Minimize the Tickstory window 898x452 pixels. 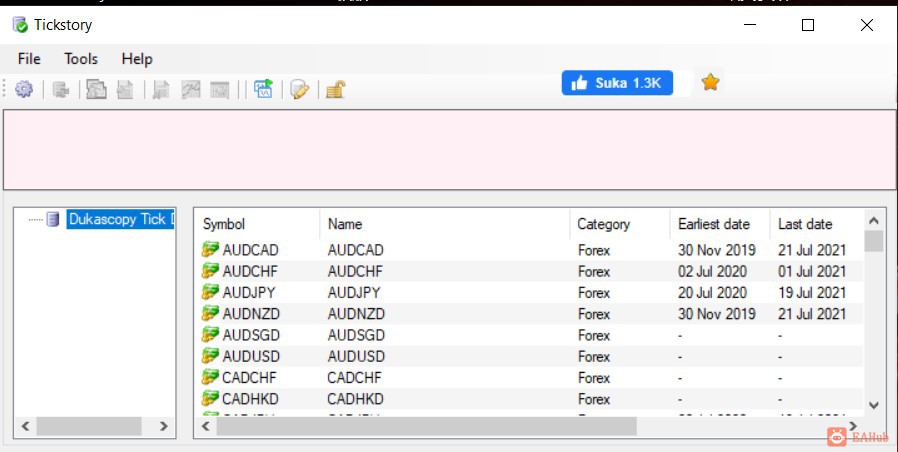pyautogui.click(x=750, y=25)
